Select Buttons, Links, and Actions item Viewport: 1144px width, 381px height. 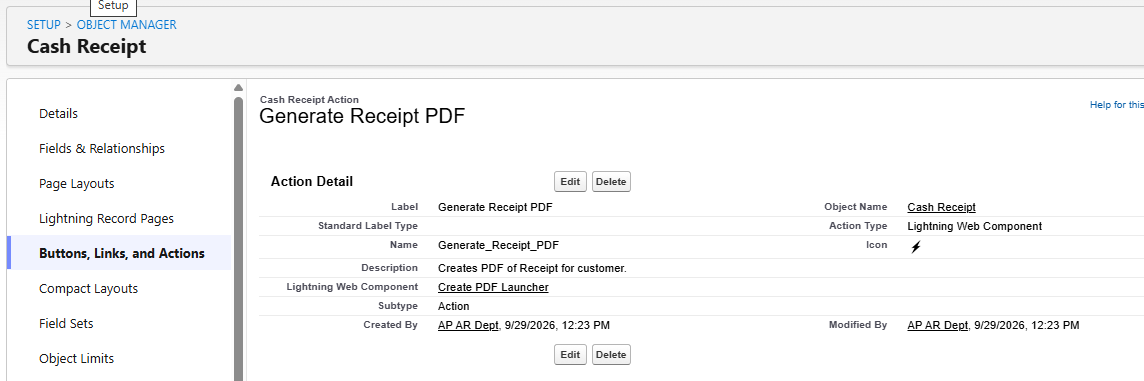coord(122,253)
